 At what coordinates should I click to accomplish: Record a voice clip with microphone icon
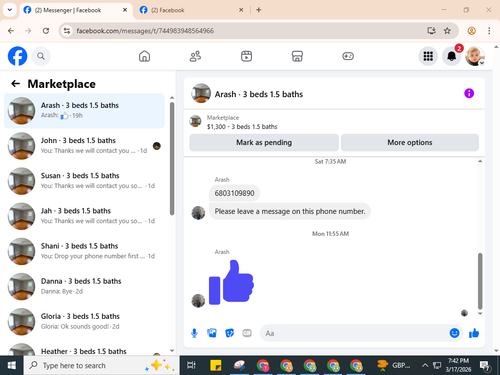tap(194, 333)
